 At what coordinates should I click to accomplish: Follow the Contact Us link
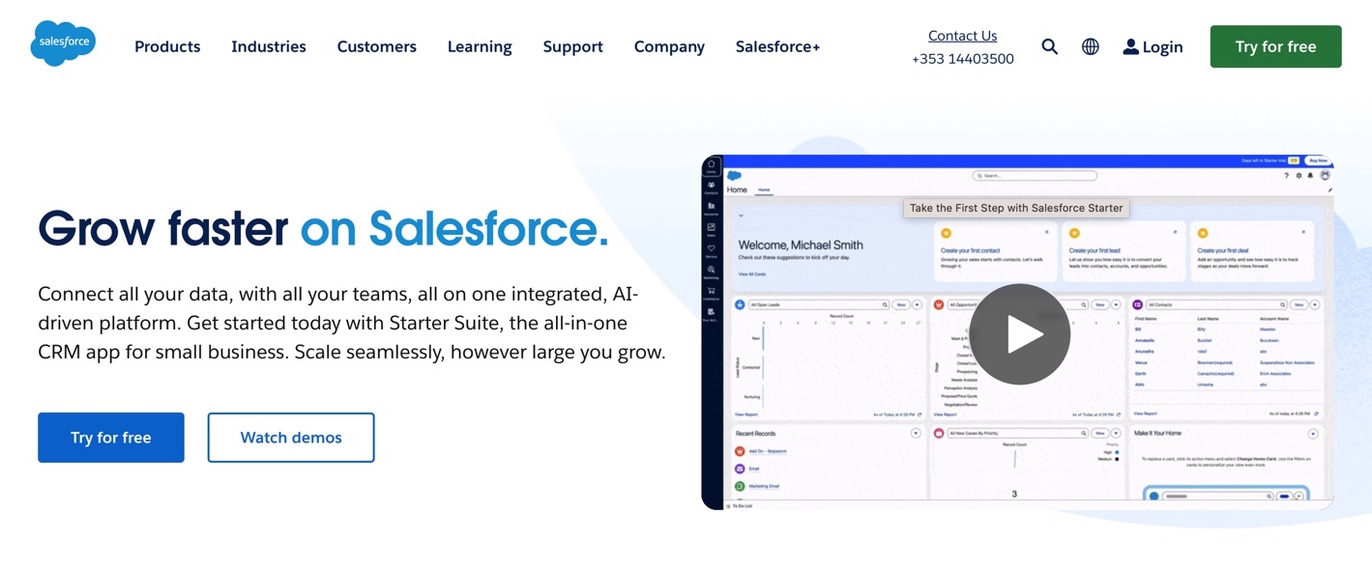coord(962,36)
